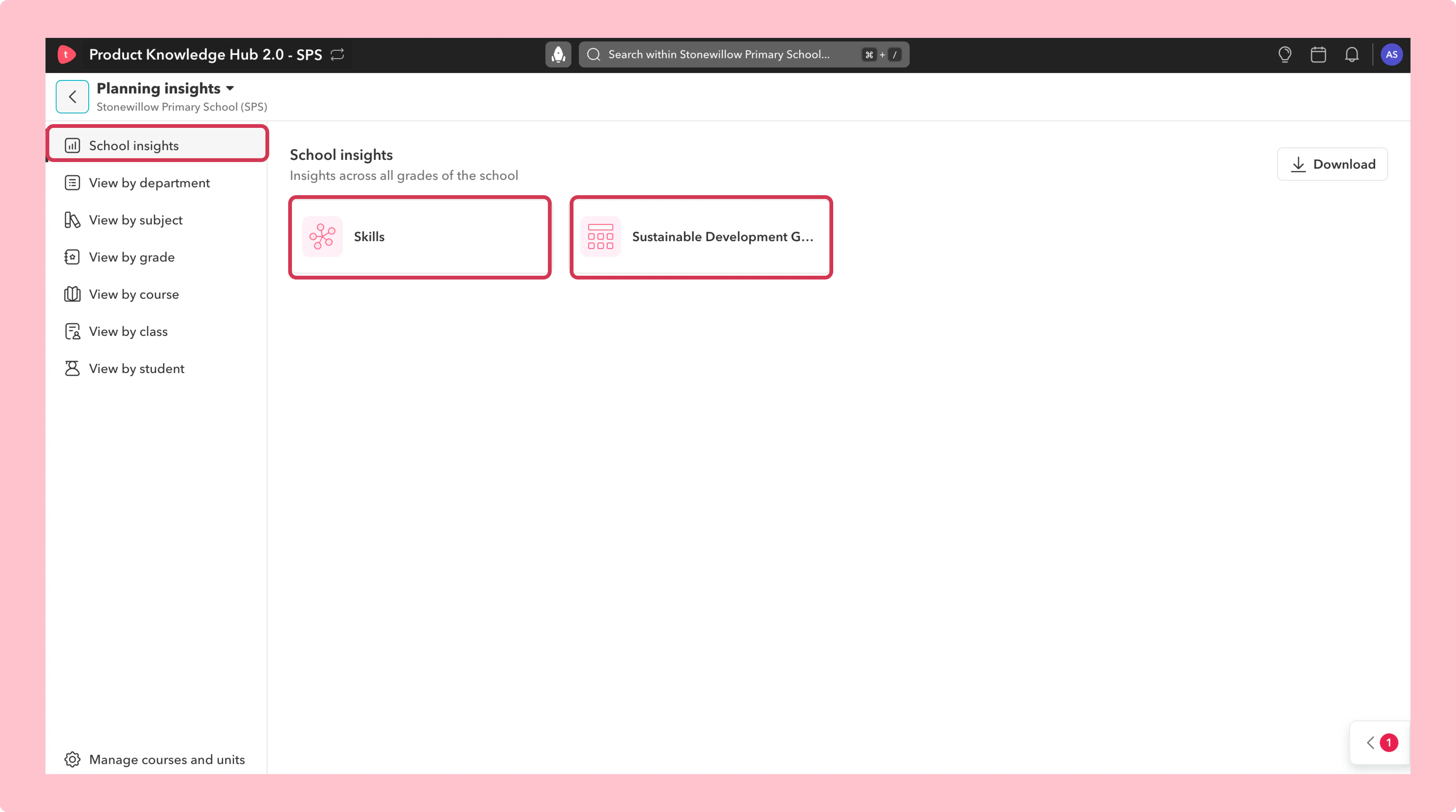The width and height of the screenshot is (1456, 812).
Task: Click the School insights page heading
Action: 341,155
